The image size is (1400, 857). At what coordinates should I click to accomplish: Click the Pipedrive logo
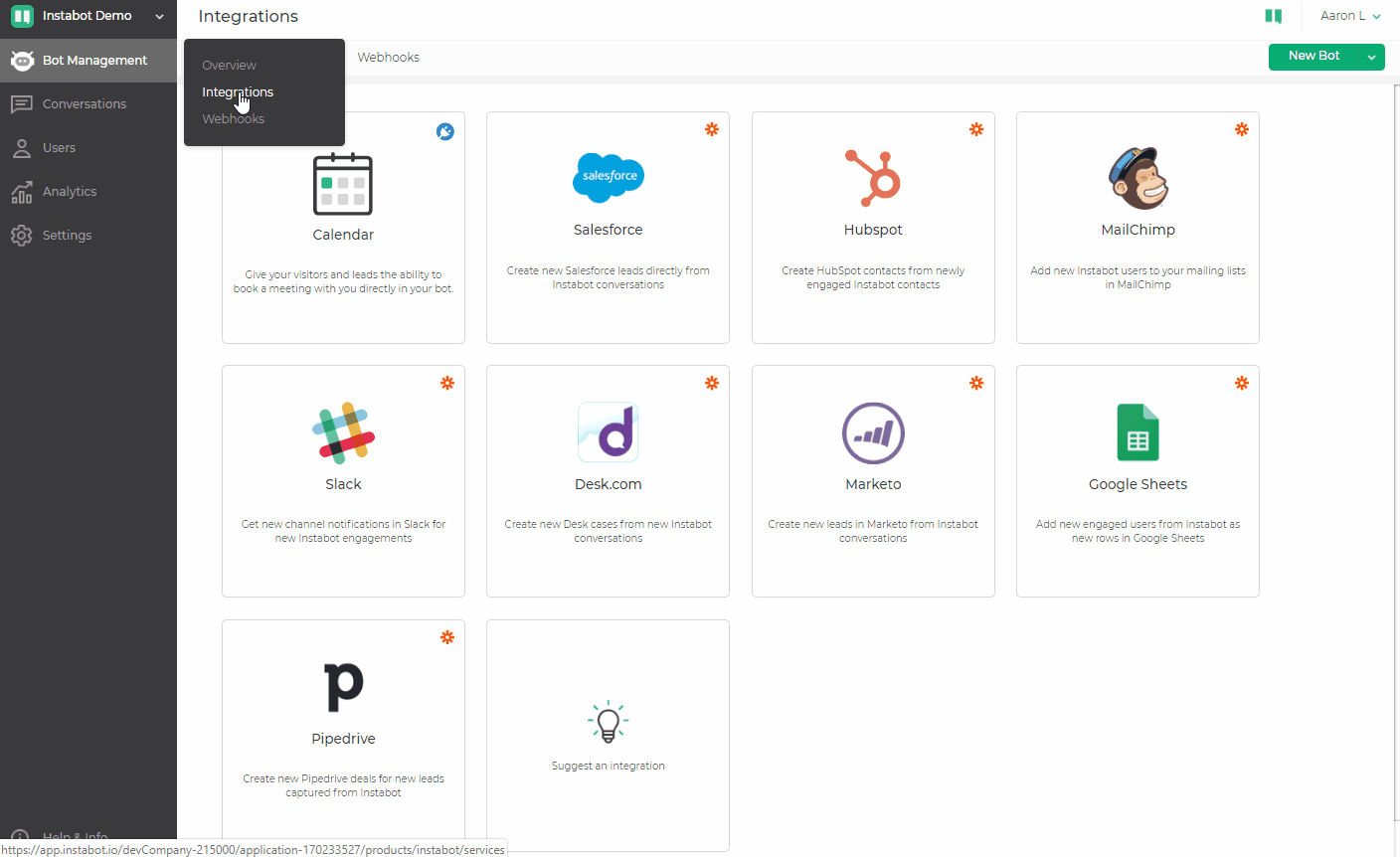click(x=344, y=687)
